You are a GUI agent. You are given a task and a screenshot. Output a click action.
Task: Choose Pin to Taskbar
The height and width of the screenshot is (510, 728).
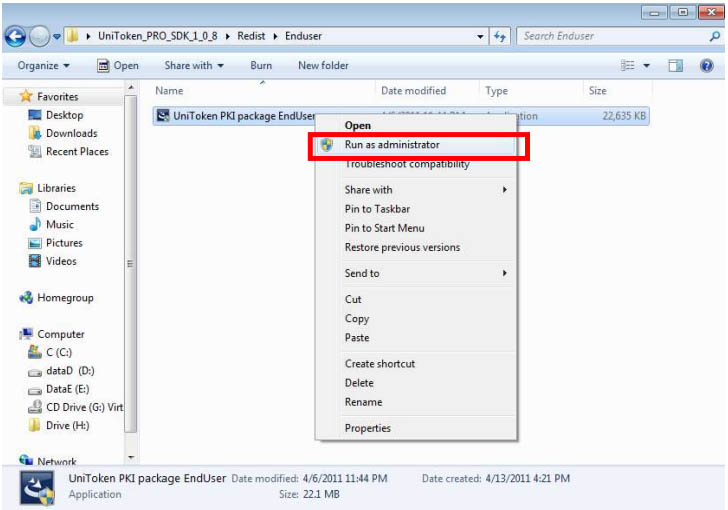(x=377, y=209)
